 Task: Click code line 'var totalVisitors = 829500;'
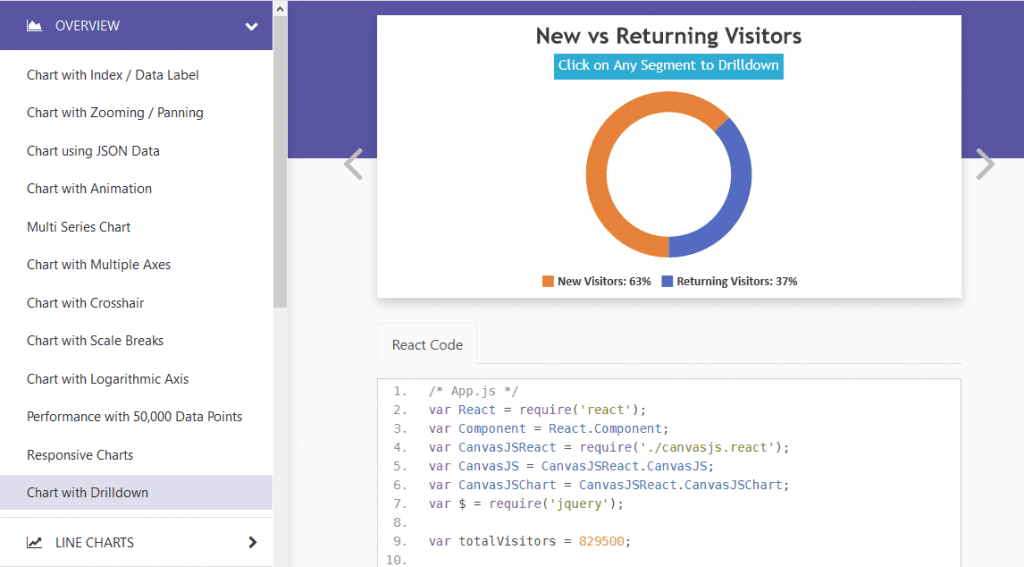point(530,541)
